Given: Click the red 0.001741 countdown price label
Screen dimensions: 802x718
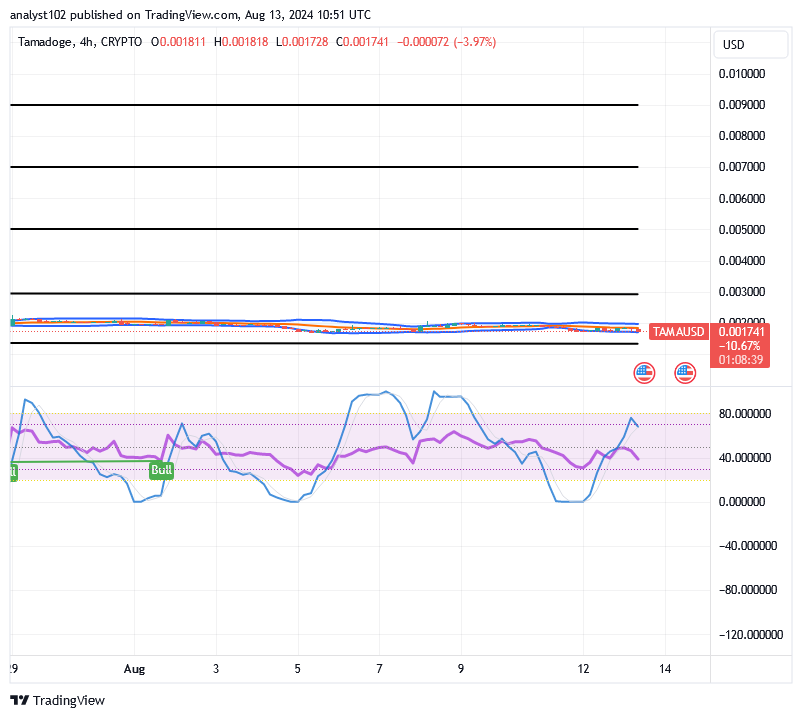Looking at the screenshot, I should click(741, 331).
